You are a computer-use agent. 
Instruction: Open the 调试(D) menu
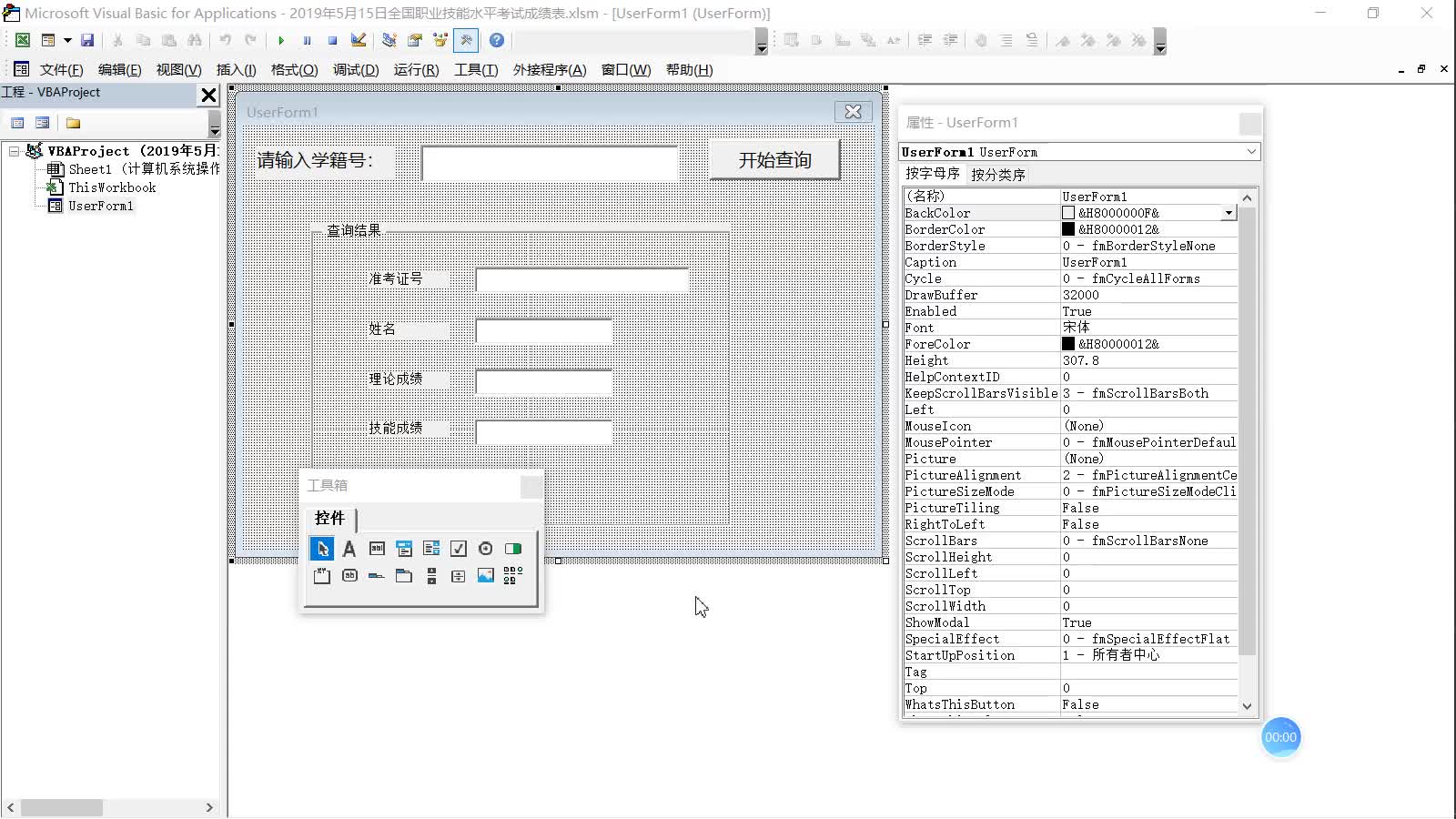point(356,70)
